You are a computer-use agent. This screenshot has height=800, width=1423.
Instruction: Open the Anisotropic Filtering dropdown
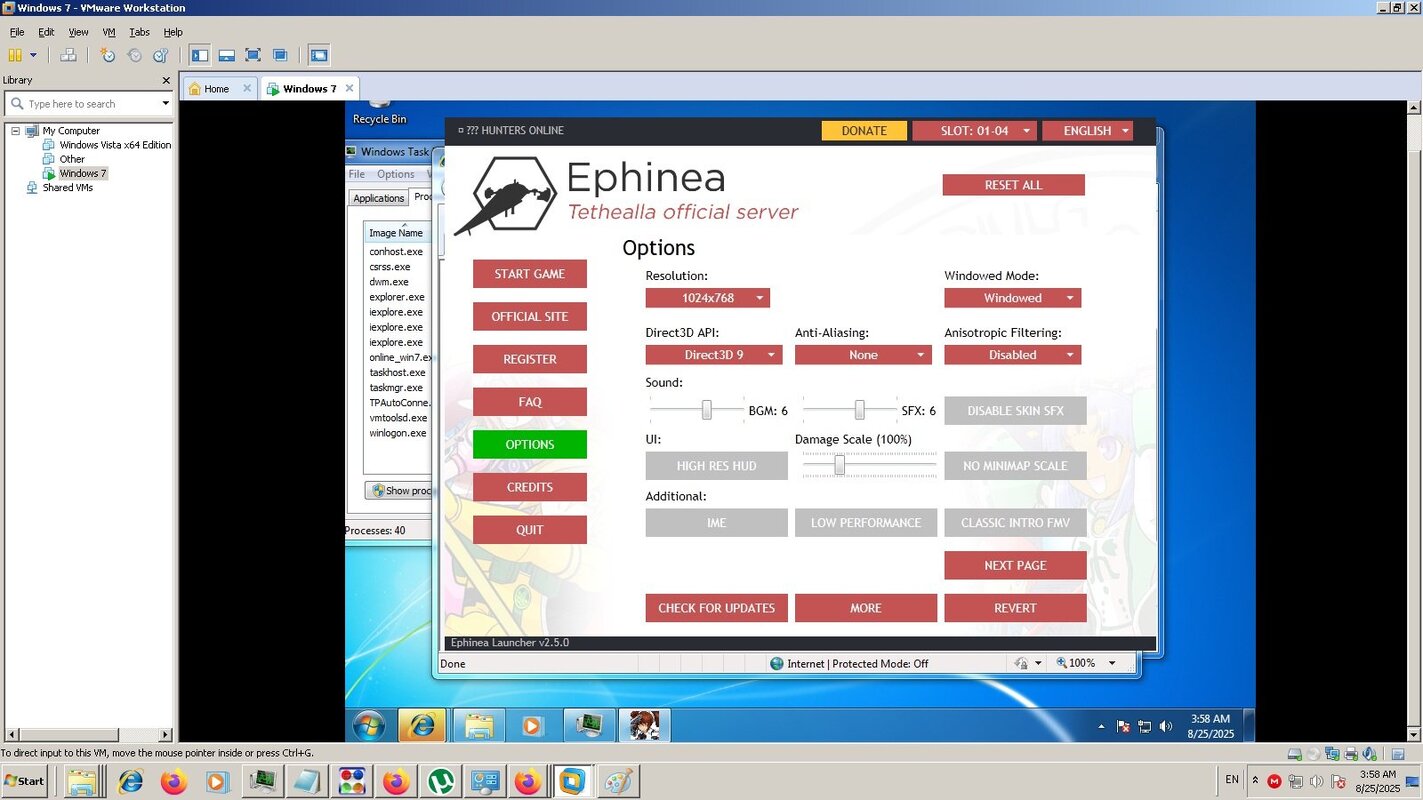pyautogui.click(x=1012, y=355)
